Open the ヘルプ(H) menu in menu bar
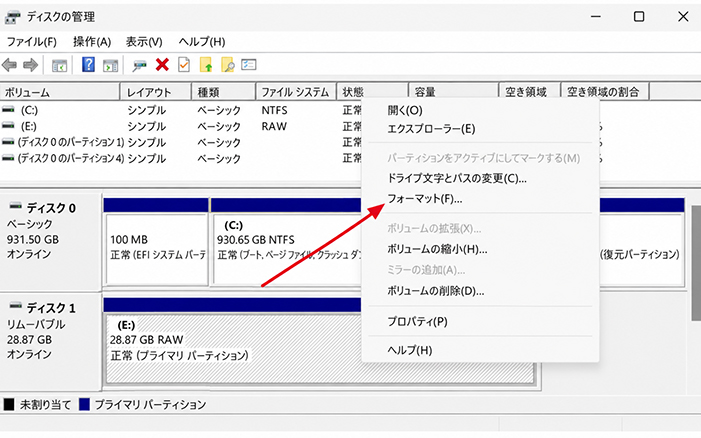The width and height of the screenshot is (701, 438). click(x=202, y=42)
